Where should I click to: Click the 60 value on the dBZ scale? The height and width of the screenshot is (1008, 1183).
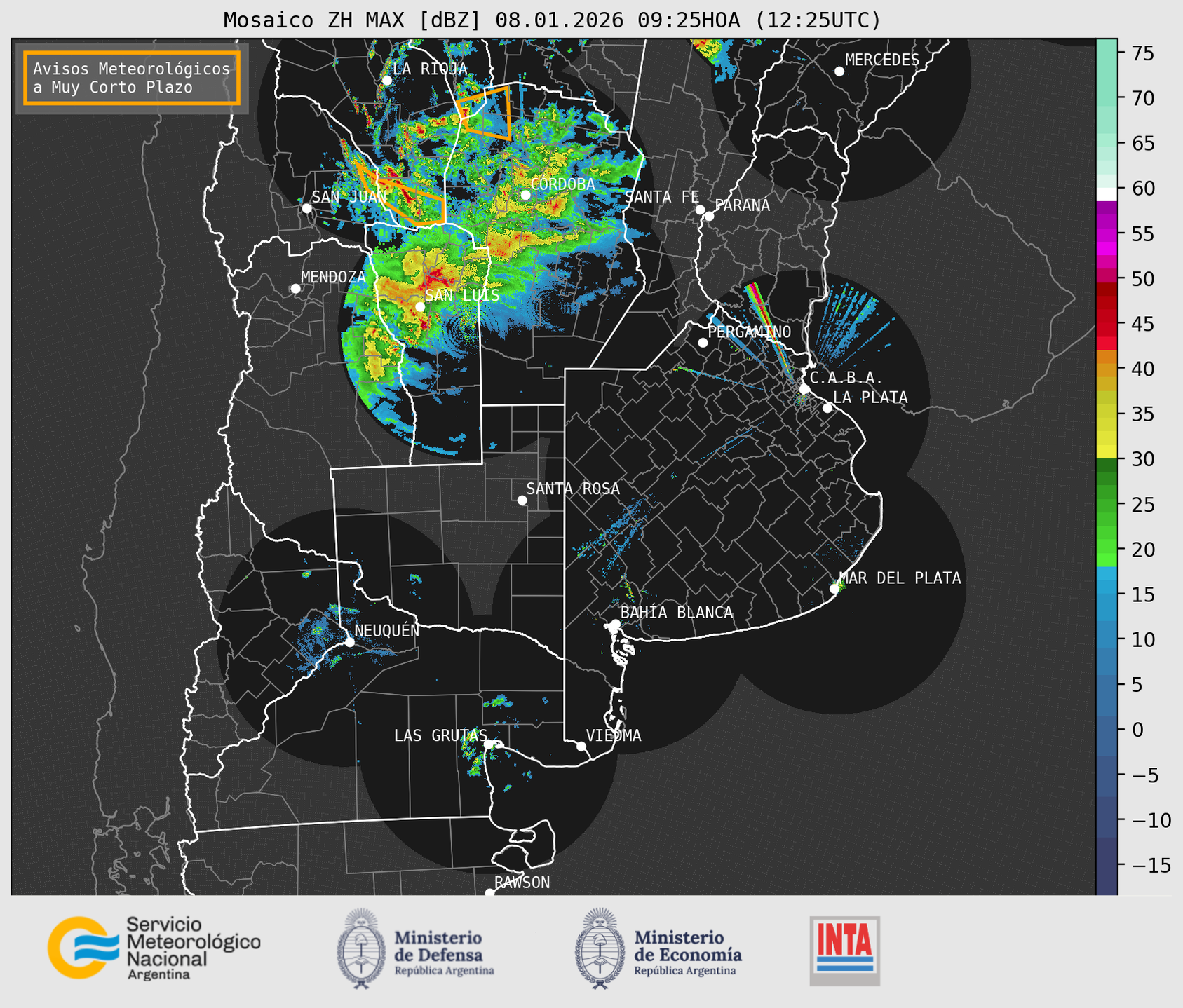(x=1142, y=189)
